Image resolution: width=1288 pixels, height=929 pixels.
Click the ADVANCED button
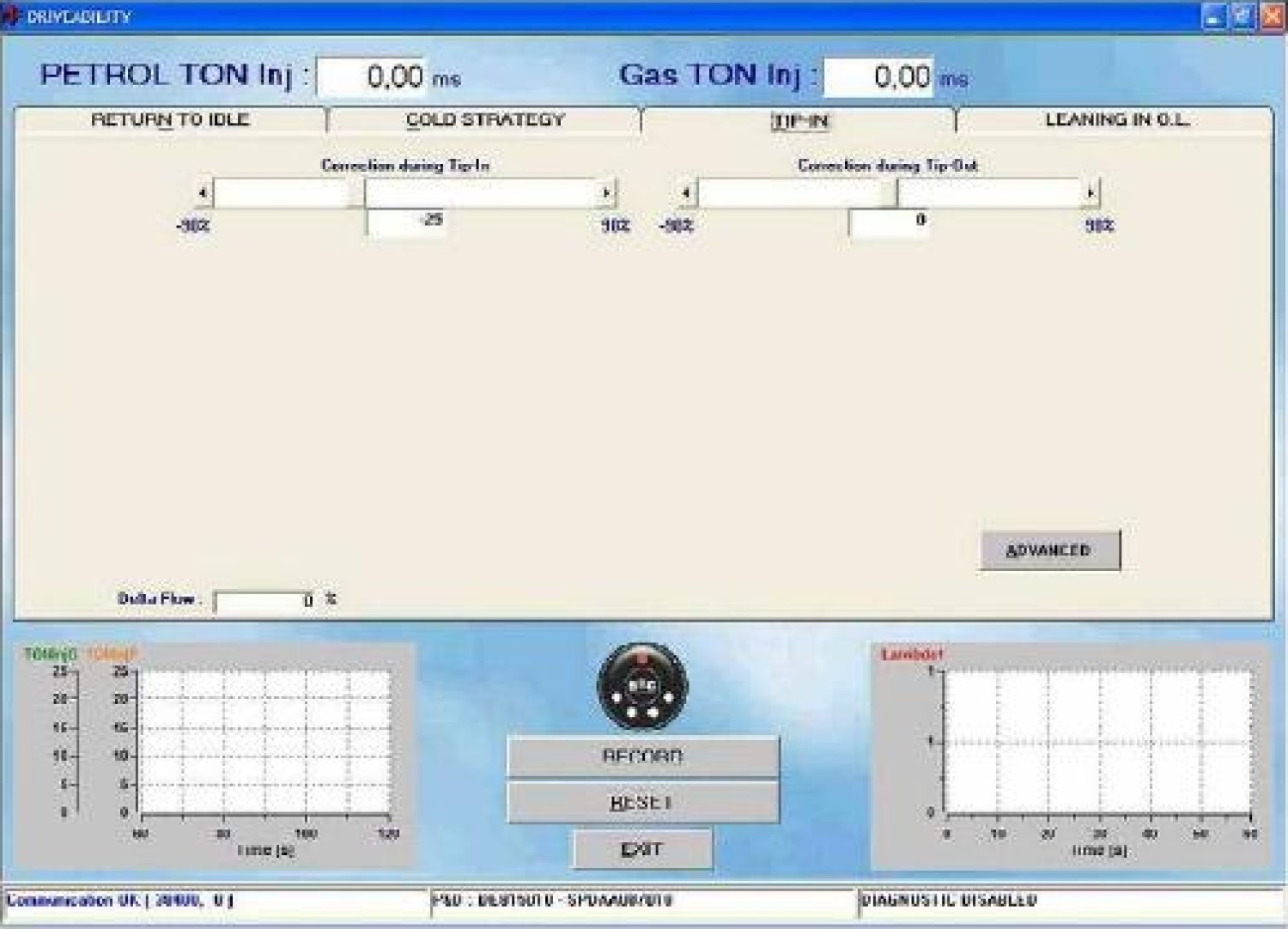(x=1049, y=550)
